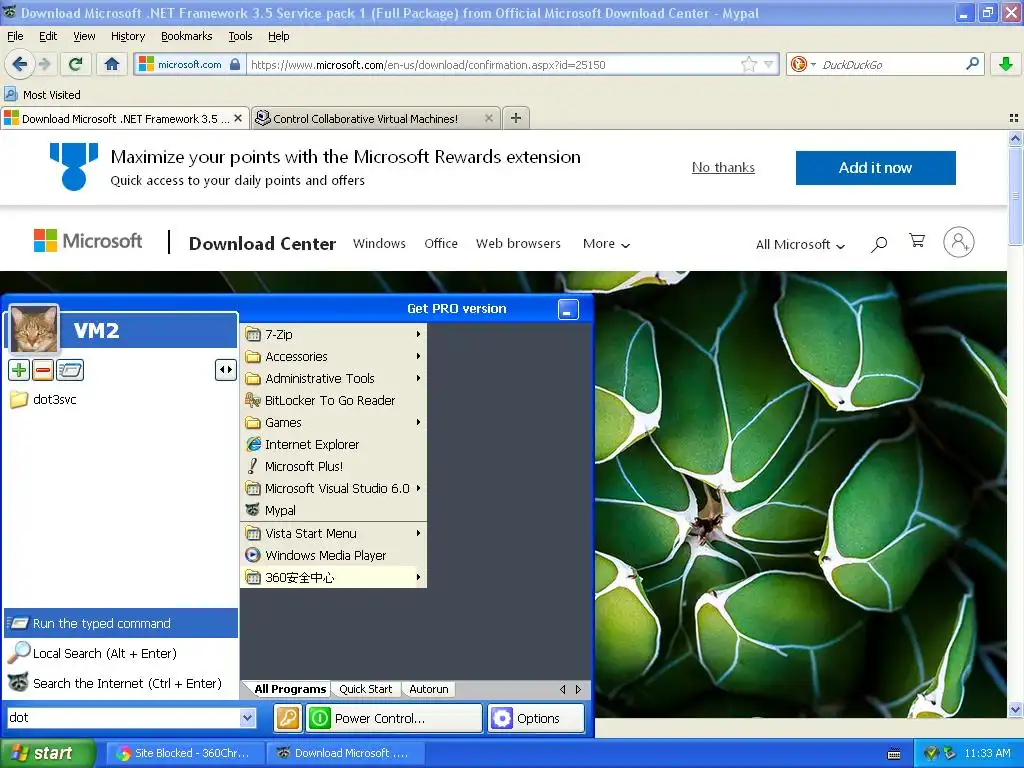The image size is (1024, 768).
Task: Choose Local Search option
Action: [x=121, y=653]
